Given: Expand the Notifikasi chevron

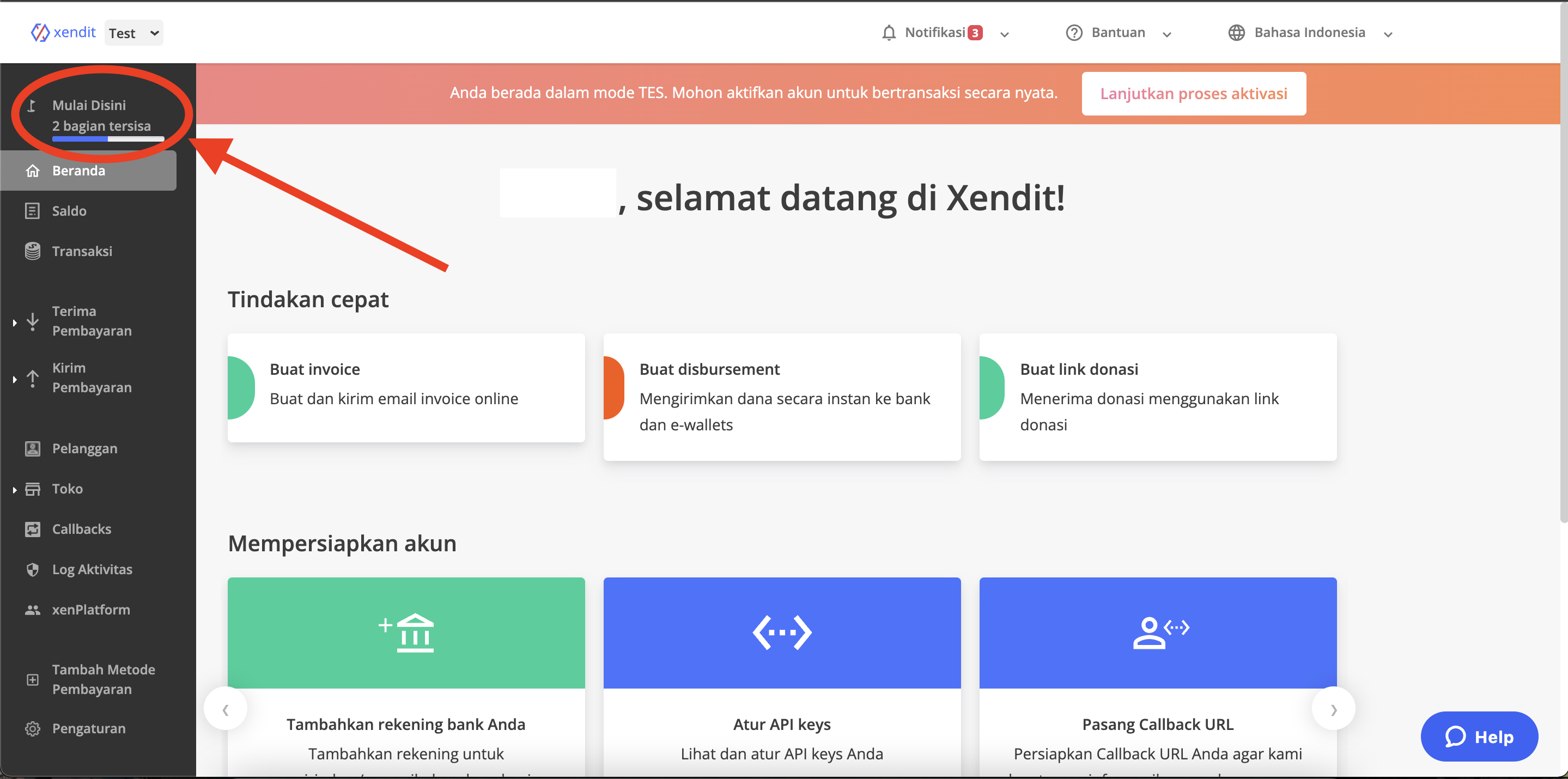Looking at the screenshot, I should (x=1005, y=35).
